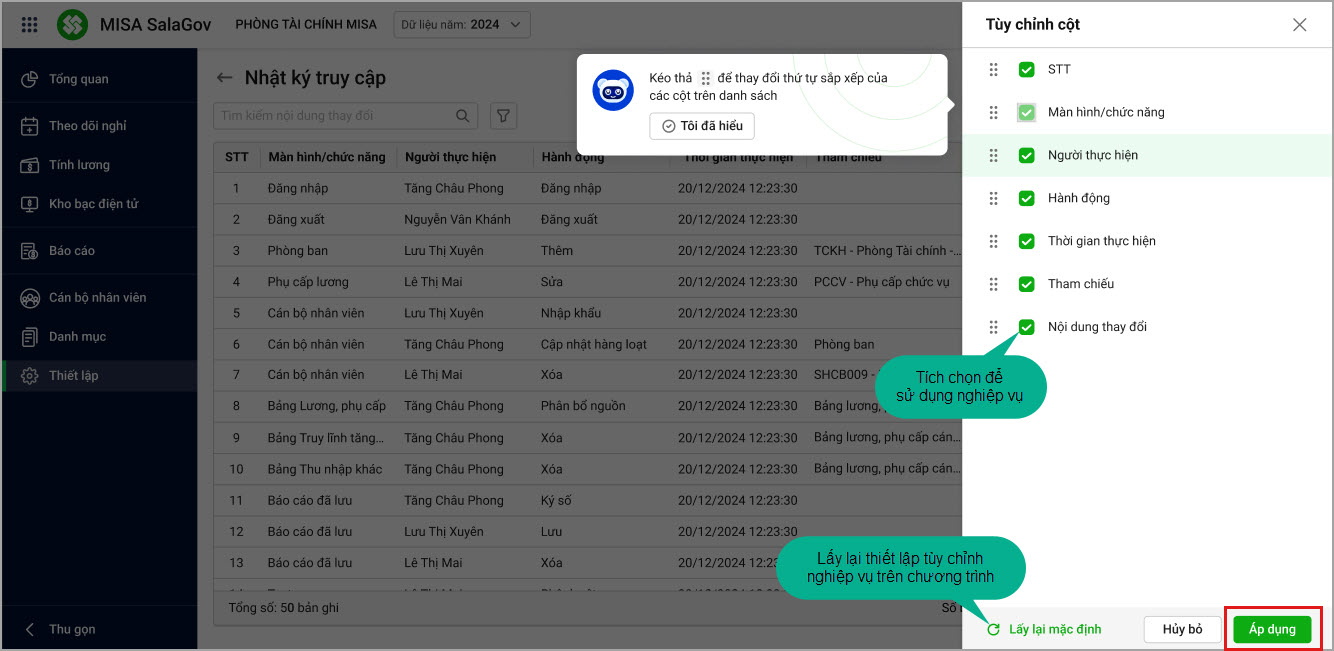Click drag handle beside Hành động
The height and width of the screenshot is (651, 1334).
993,199
